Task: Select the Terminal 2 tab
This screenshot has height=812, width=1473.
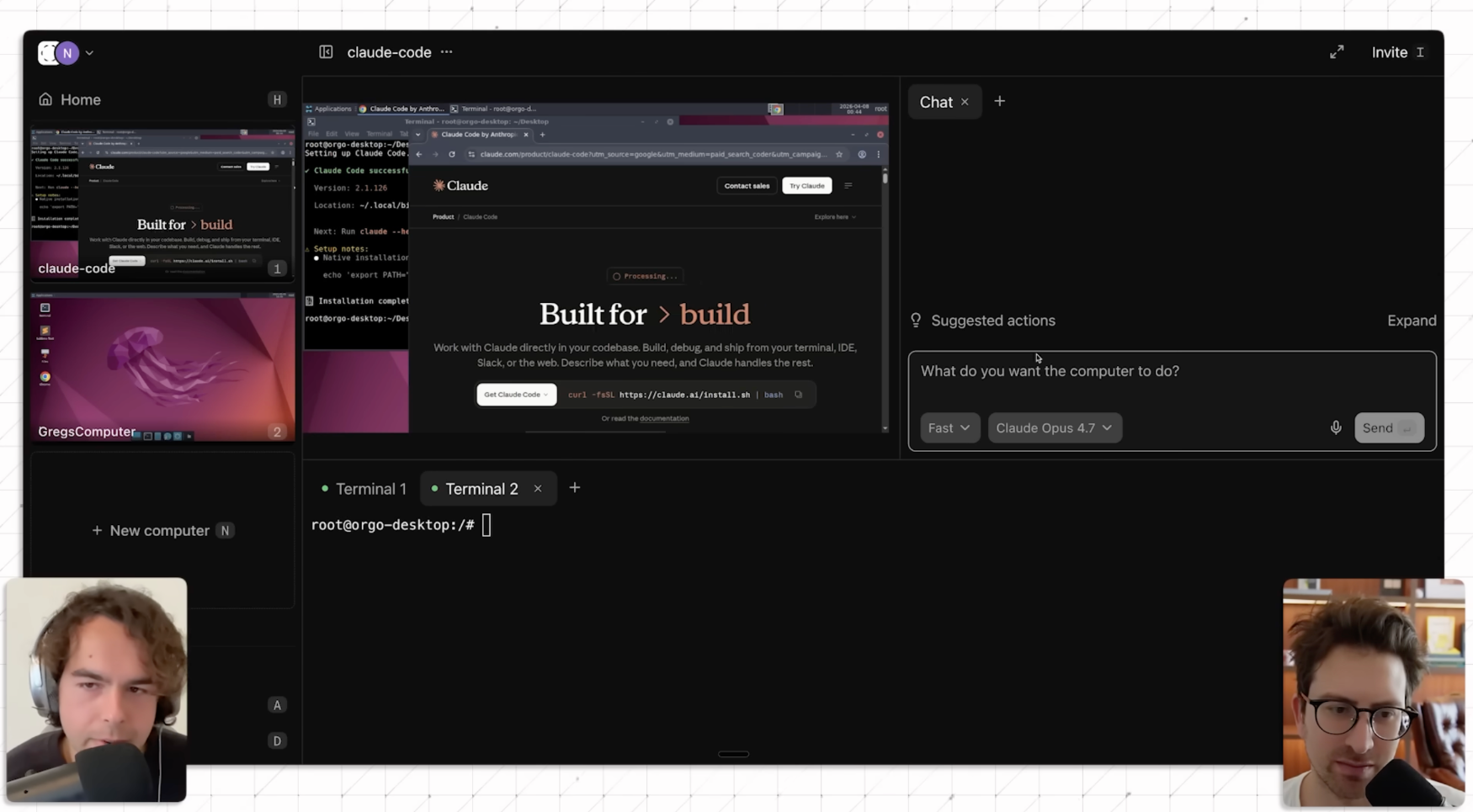Action: (x=481, y=489)
